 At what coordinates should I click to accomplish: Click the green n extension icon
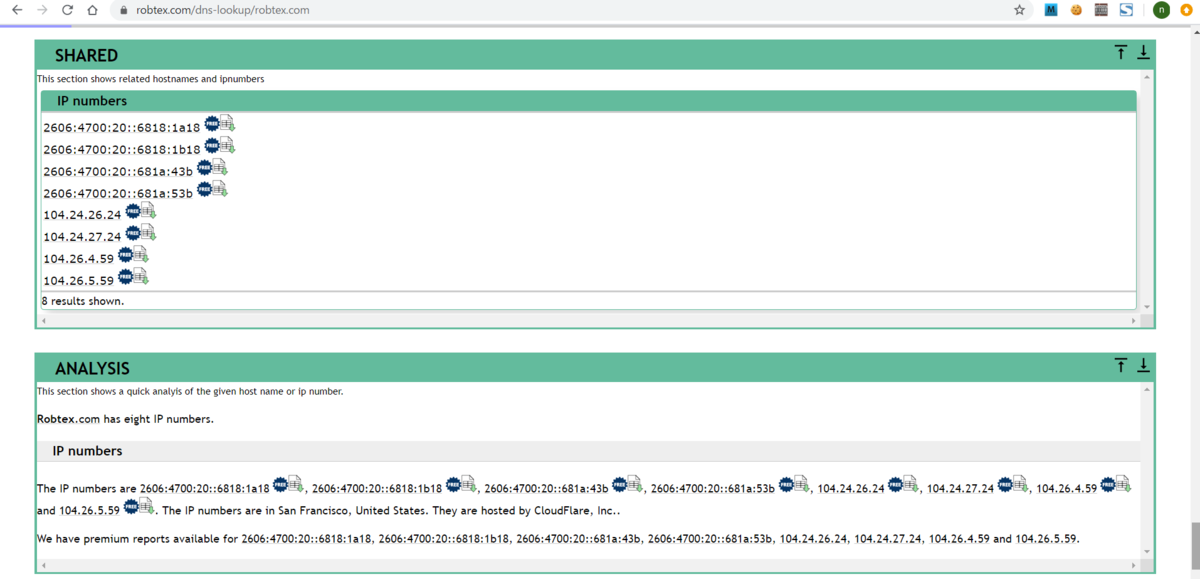[x=1160, y=10]
